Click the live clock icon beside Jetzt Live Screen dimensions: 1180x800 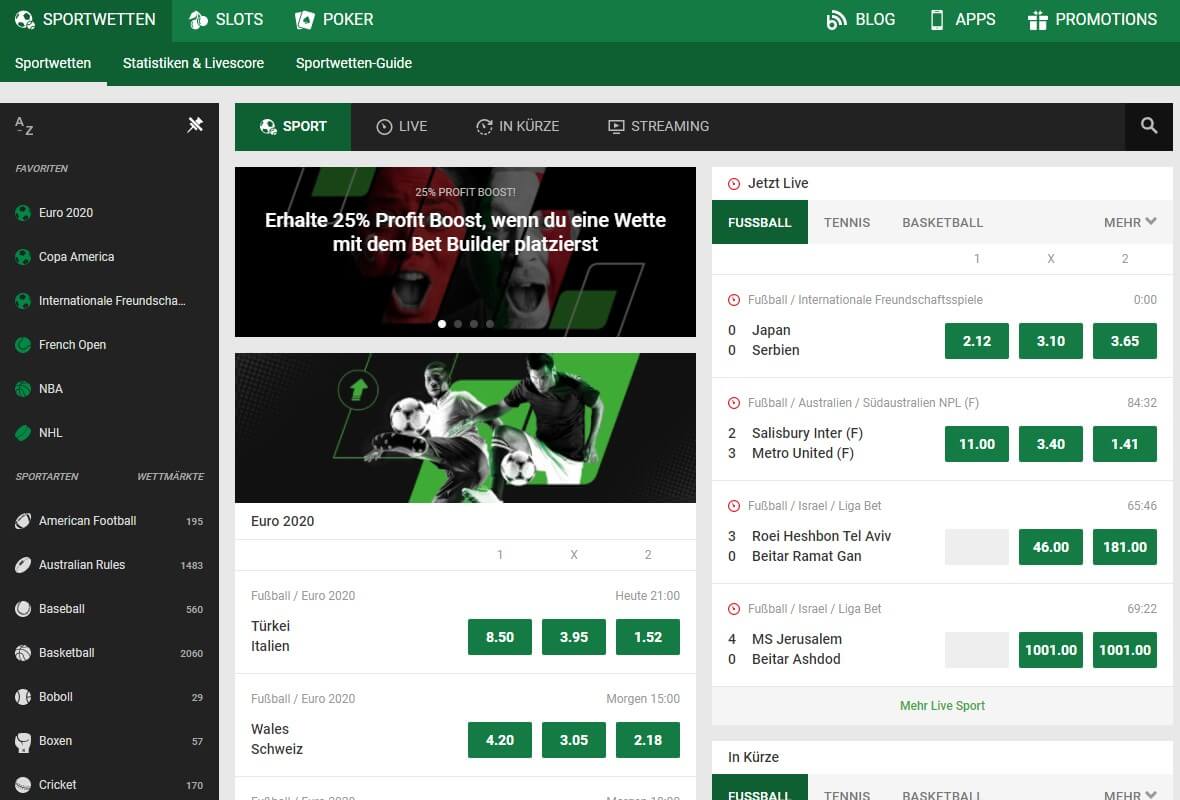point(734,184)
